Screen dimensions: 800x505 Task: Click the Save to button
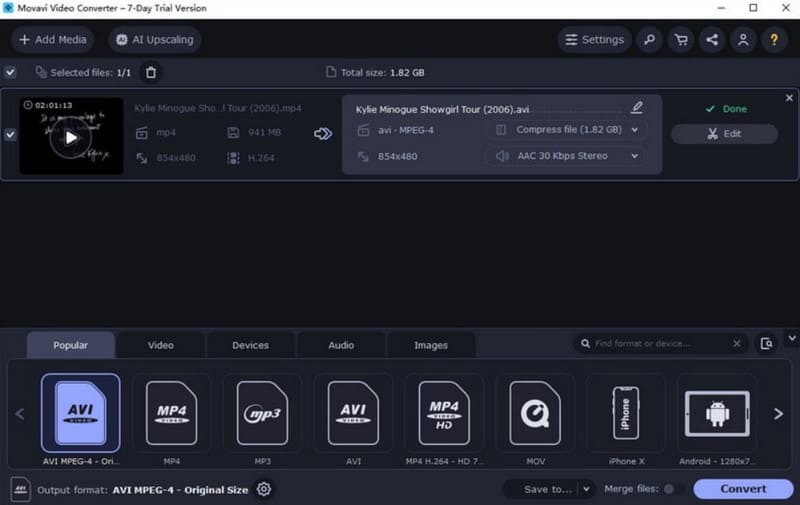click(x=542, y=489)
